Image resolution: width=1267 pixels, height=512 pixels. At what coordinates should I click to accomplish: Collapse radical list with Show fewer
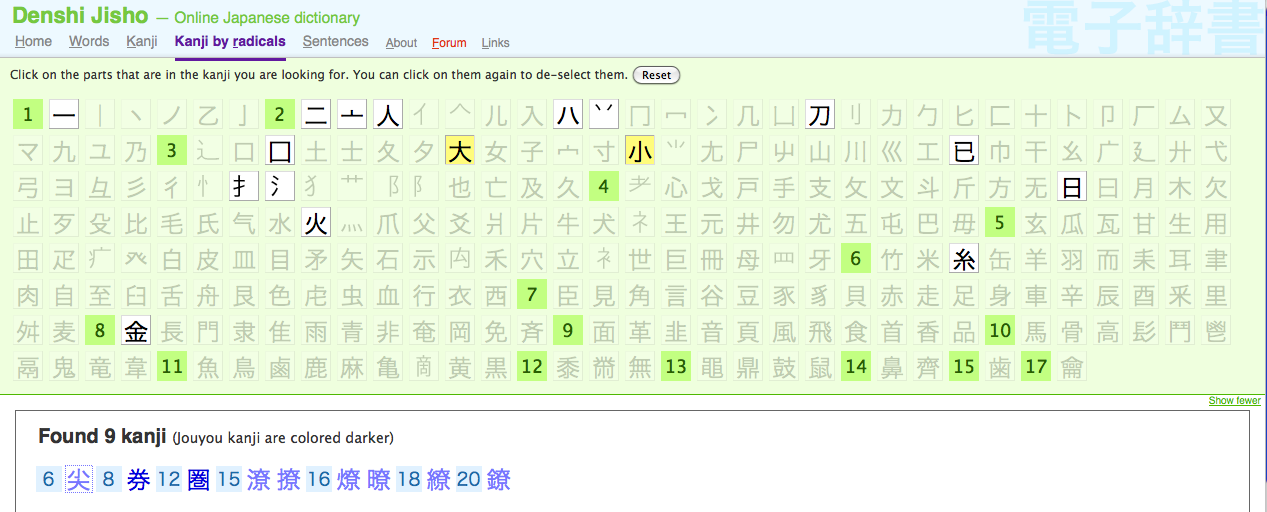click(1234, 401)
